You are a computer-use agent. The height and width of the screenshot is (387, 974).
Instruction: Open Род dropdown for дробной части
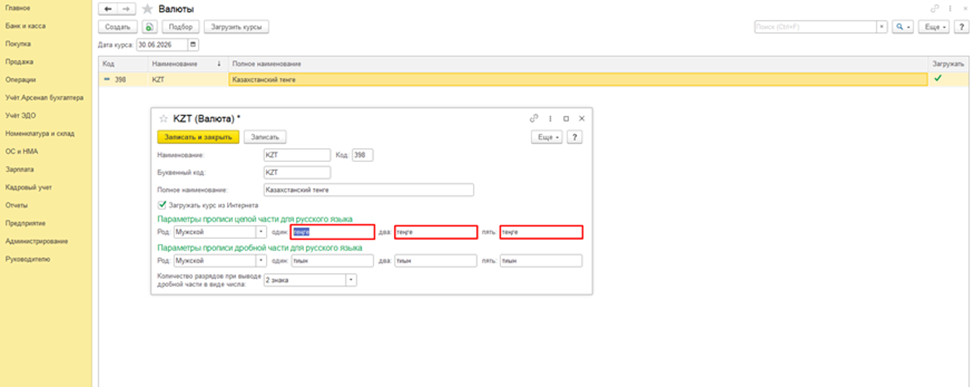tap(261, 261)
